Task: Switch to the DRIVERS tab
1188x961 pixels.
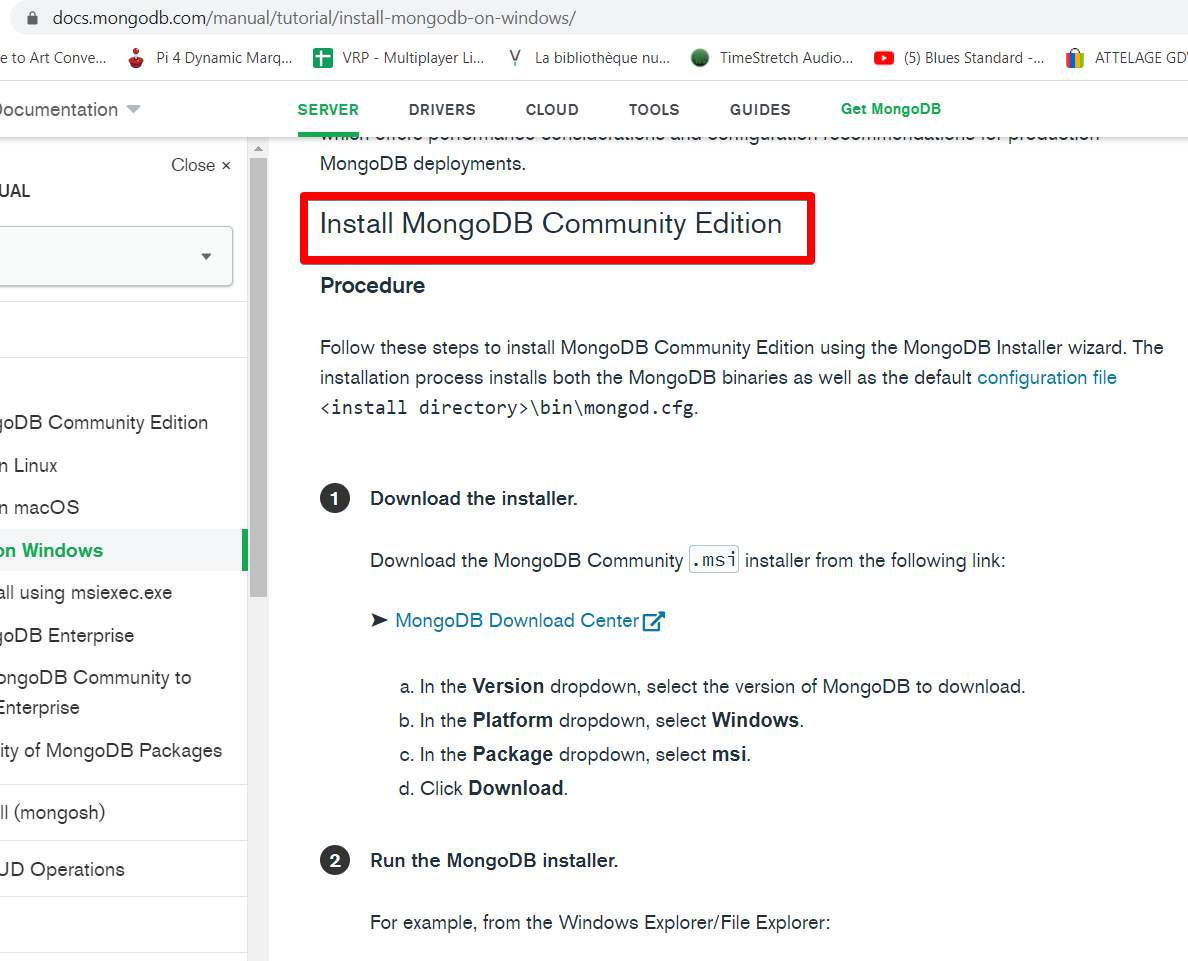Action: pyautogui.click(x=442, y=109)
